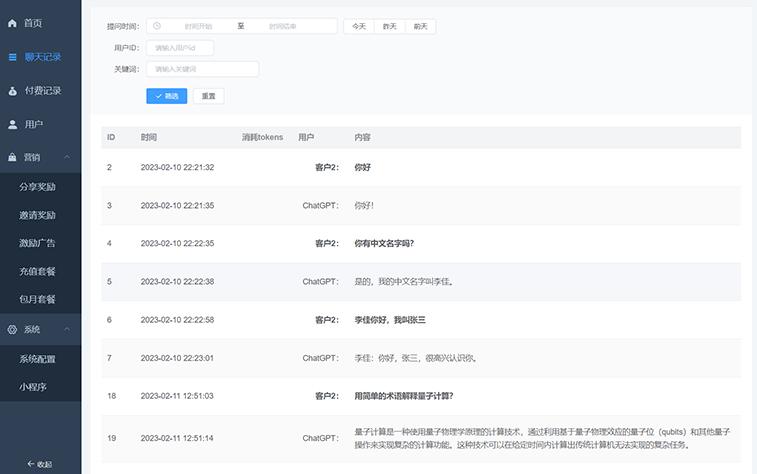Click the quantum computing answer in row 19
The width and height of the screenshot is (757, 474).
542,438
